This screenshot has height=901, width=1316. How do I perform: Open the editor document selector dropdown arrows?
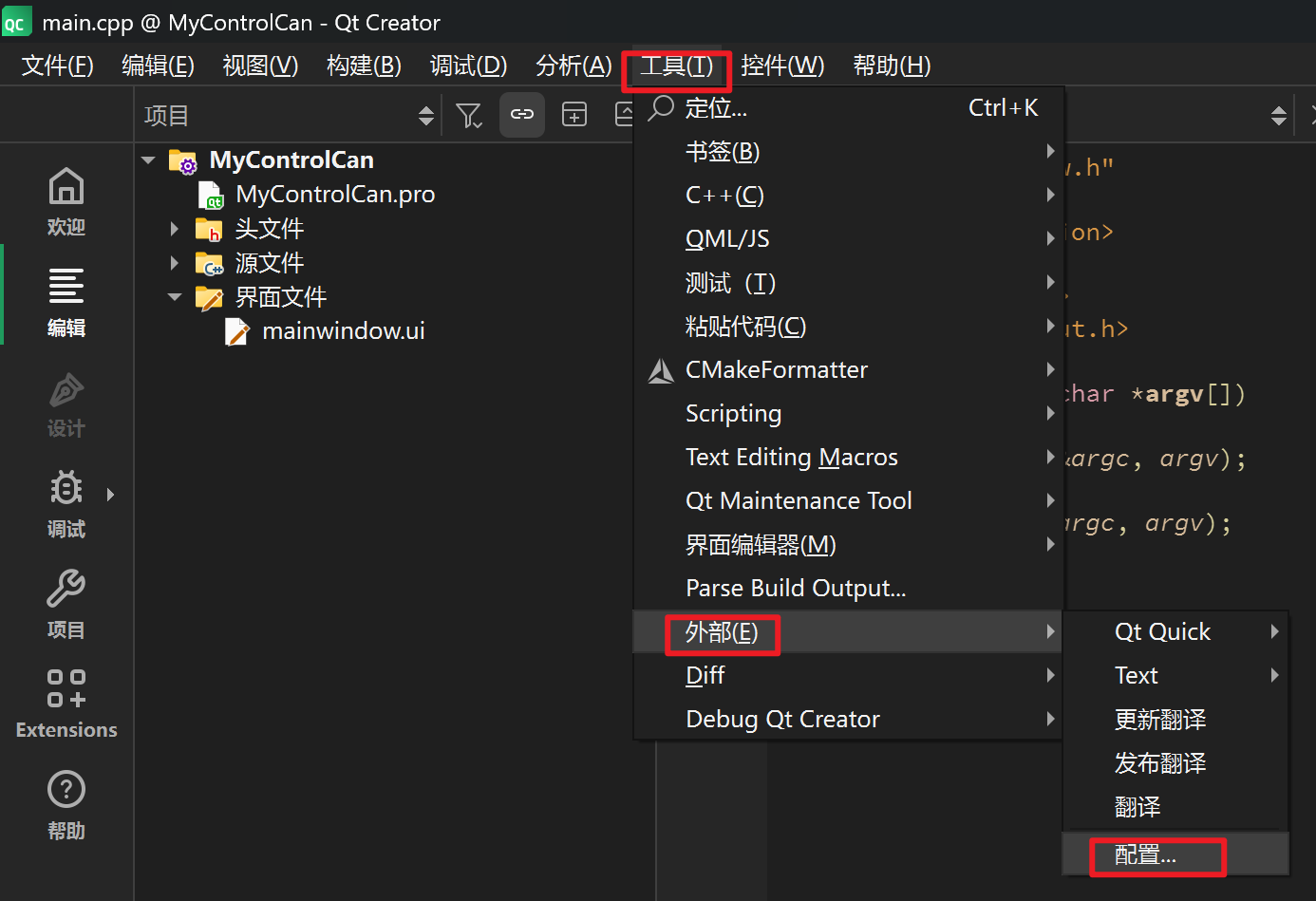pos(1279,116)
